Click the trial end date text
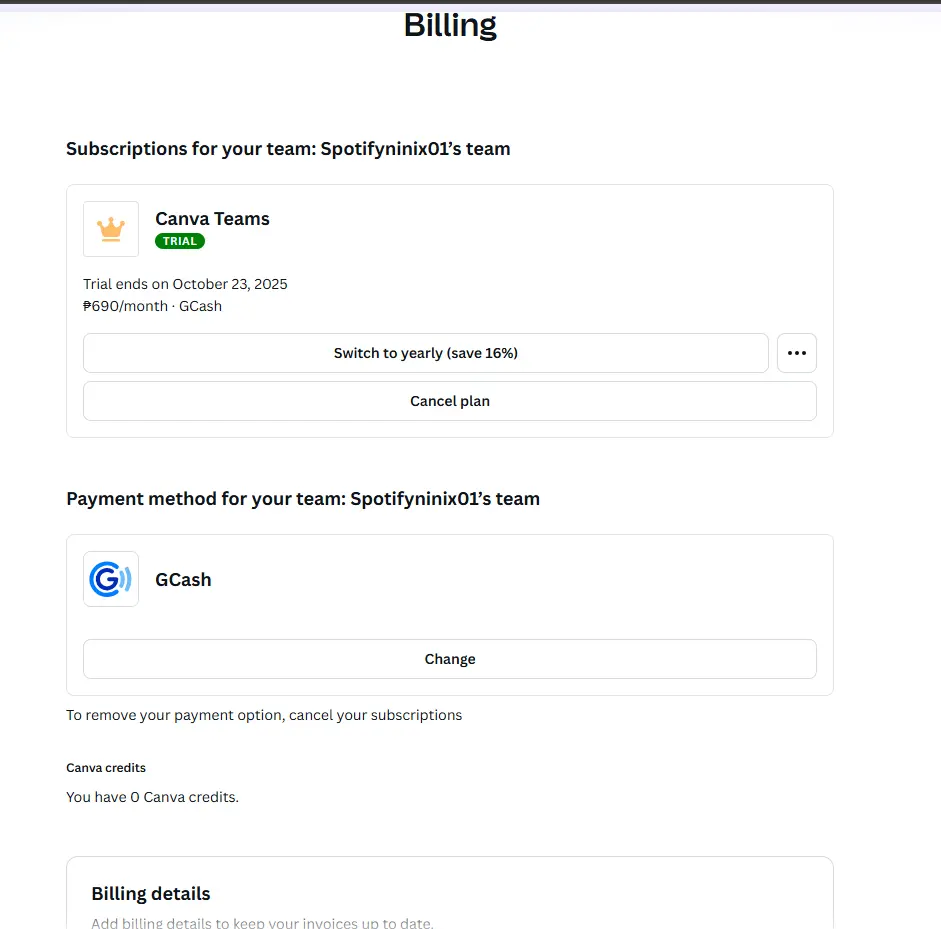 tap(185, 284)
